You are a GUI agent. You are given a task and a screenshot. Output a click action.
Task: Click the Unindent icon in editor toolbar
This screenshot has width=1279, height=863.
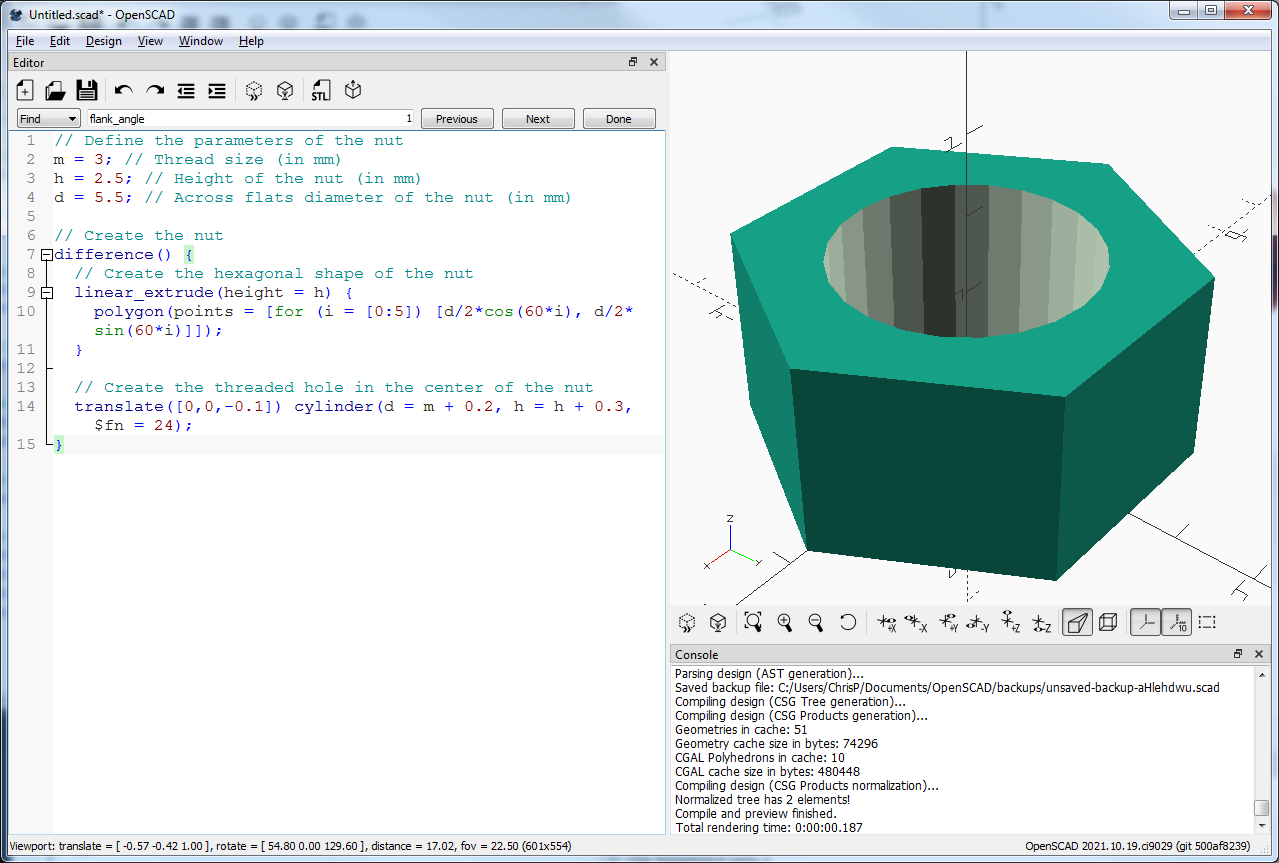(186, 91)
